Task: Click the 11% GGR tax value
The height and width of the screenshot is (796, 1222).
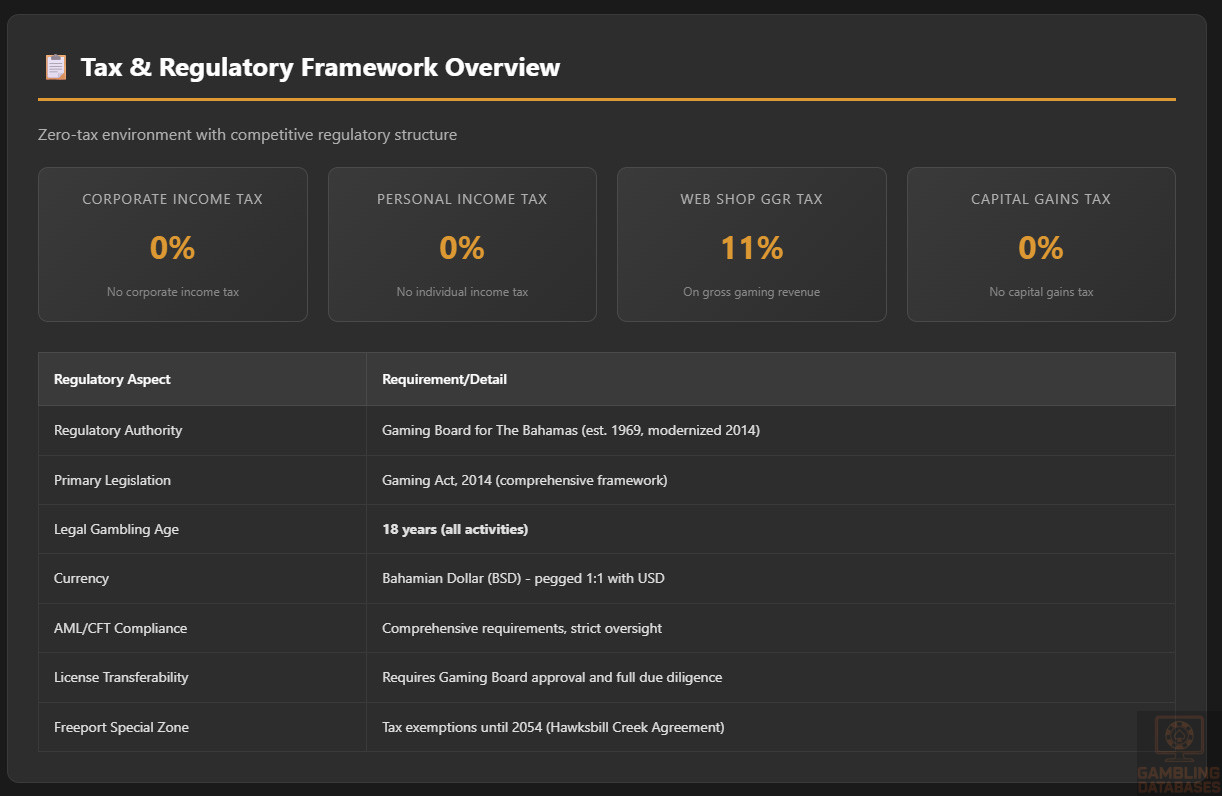Action: 751,248
